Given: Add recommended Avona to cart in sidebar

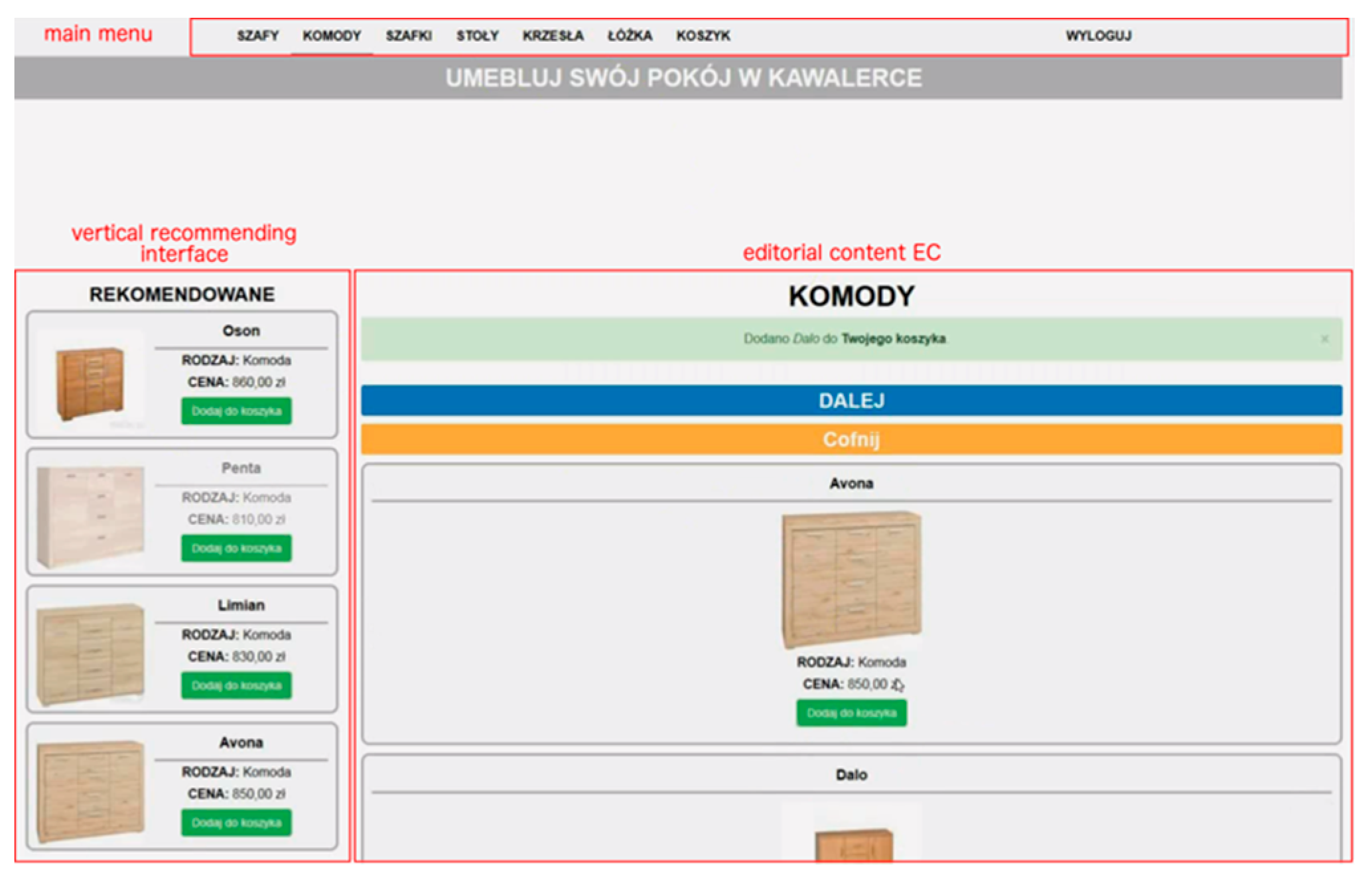Looking at the screenshot, I should [236, 823].
